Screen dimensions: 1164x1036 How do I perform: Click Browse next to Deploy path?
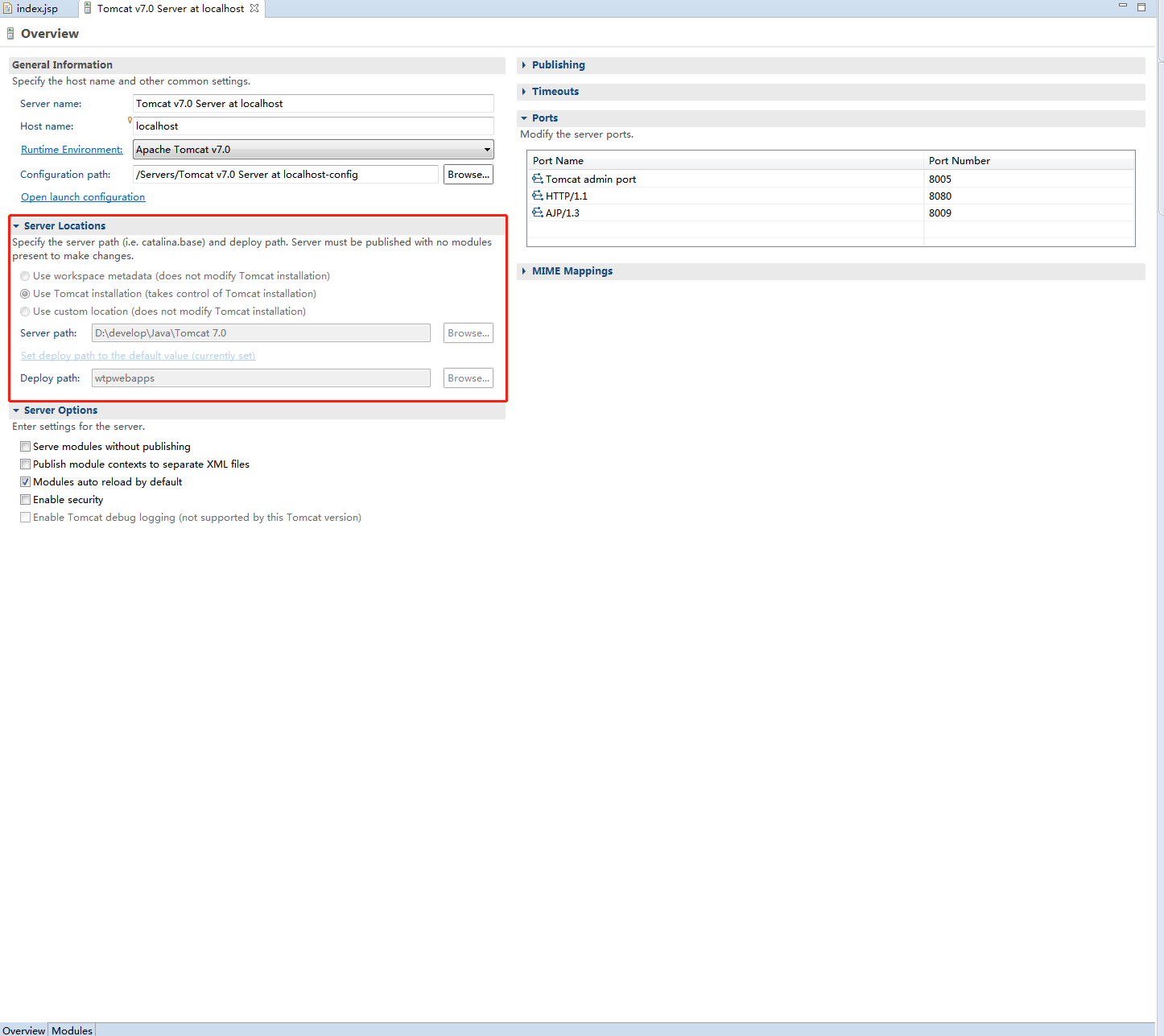(x=468, y=378)
